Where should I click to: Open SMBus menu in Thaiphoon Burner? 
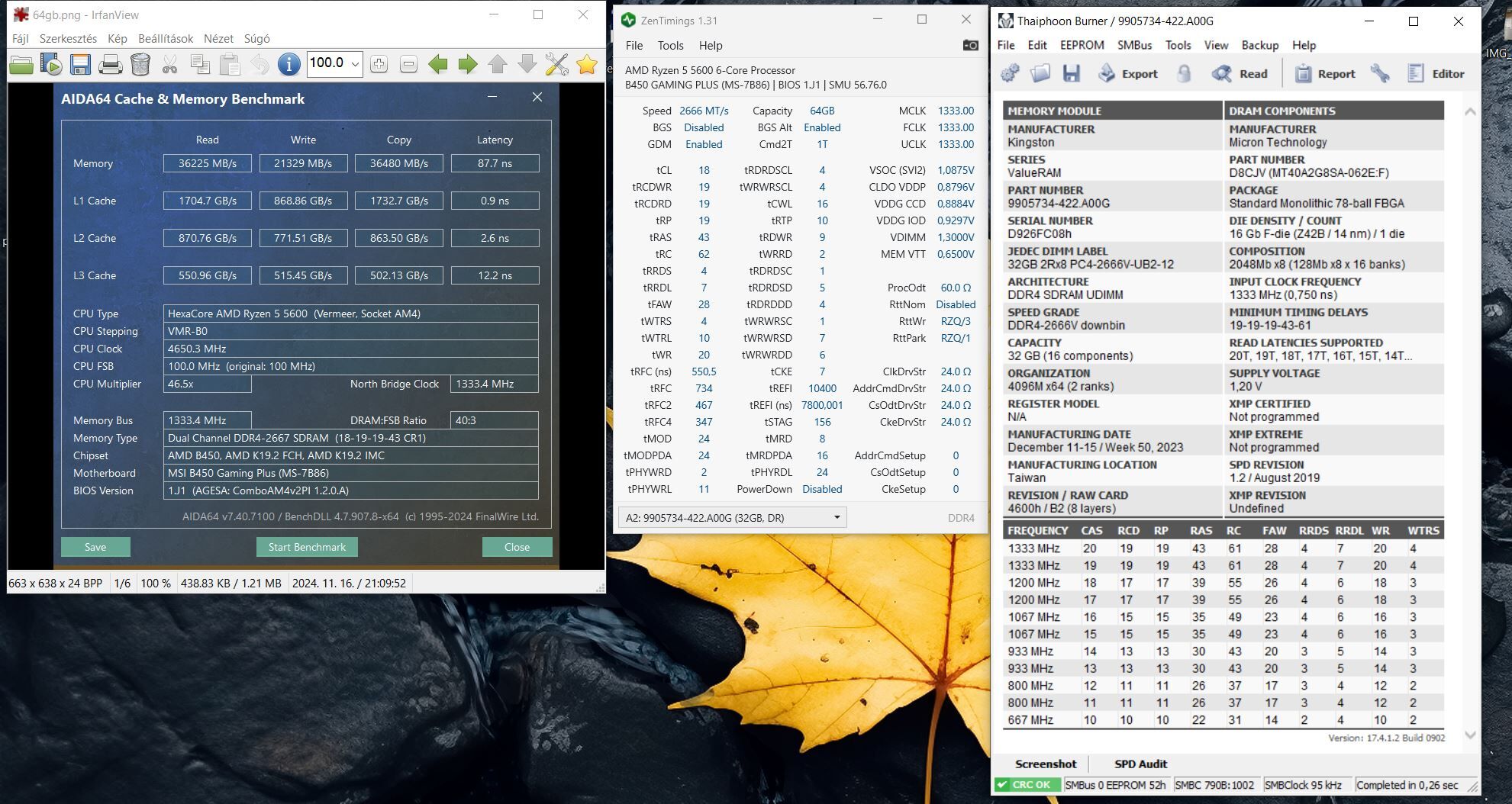pyautogui.click(x=1135, y=45)
